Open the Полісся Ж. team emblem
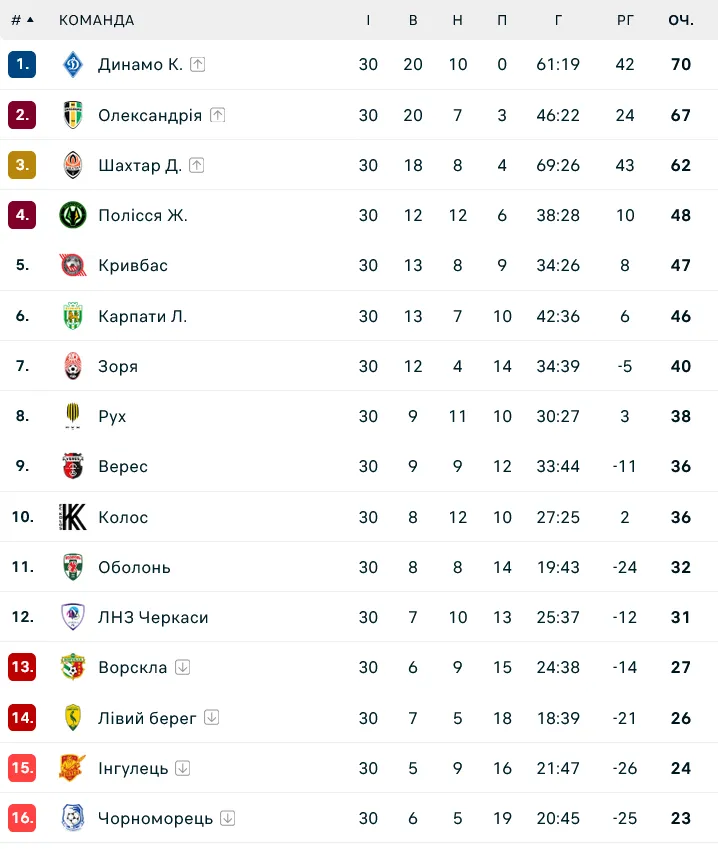This screenshot has height=849, width=718. pos(73,215)
